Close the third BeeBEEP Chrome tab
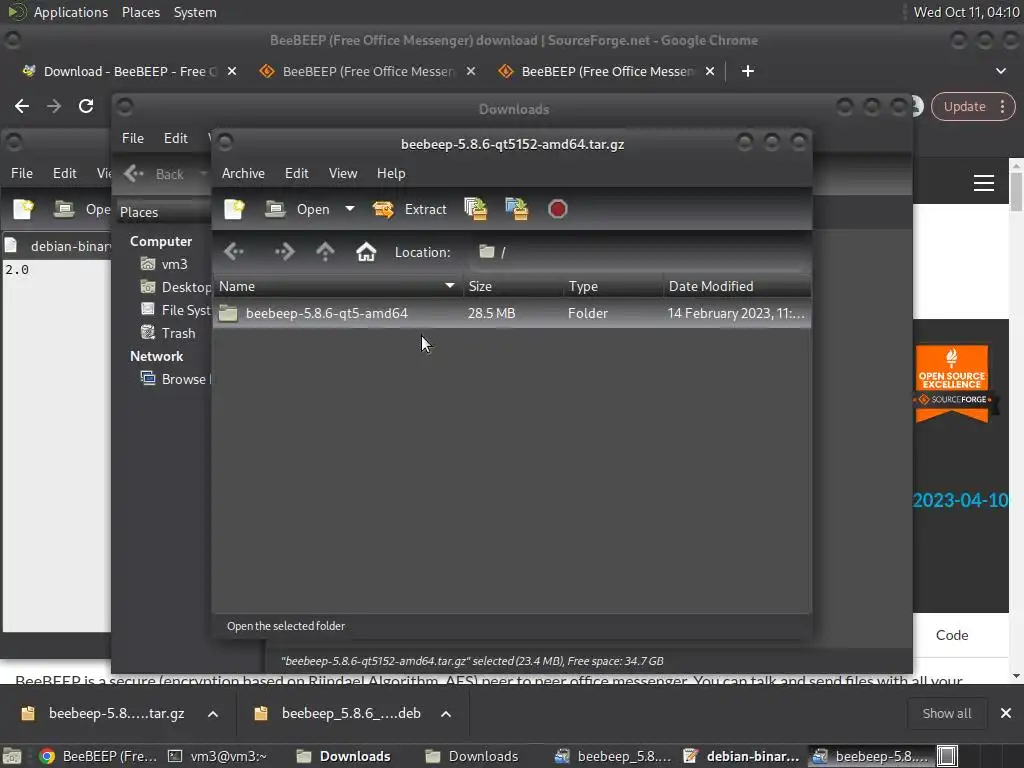Viewport: 1024px width, 768px height. point(710,71)
